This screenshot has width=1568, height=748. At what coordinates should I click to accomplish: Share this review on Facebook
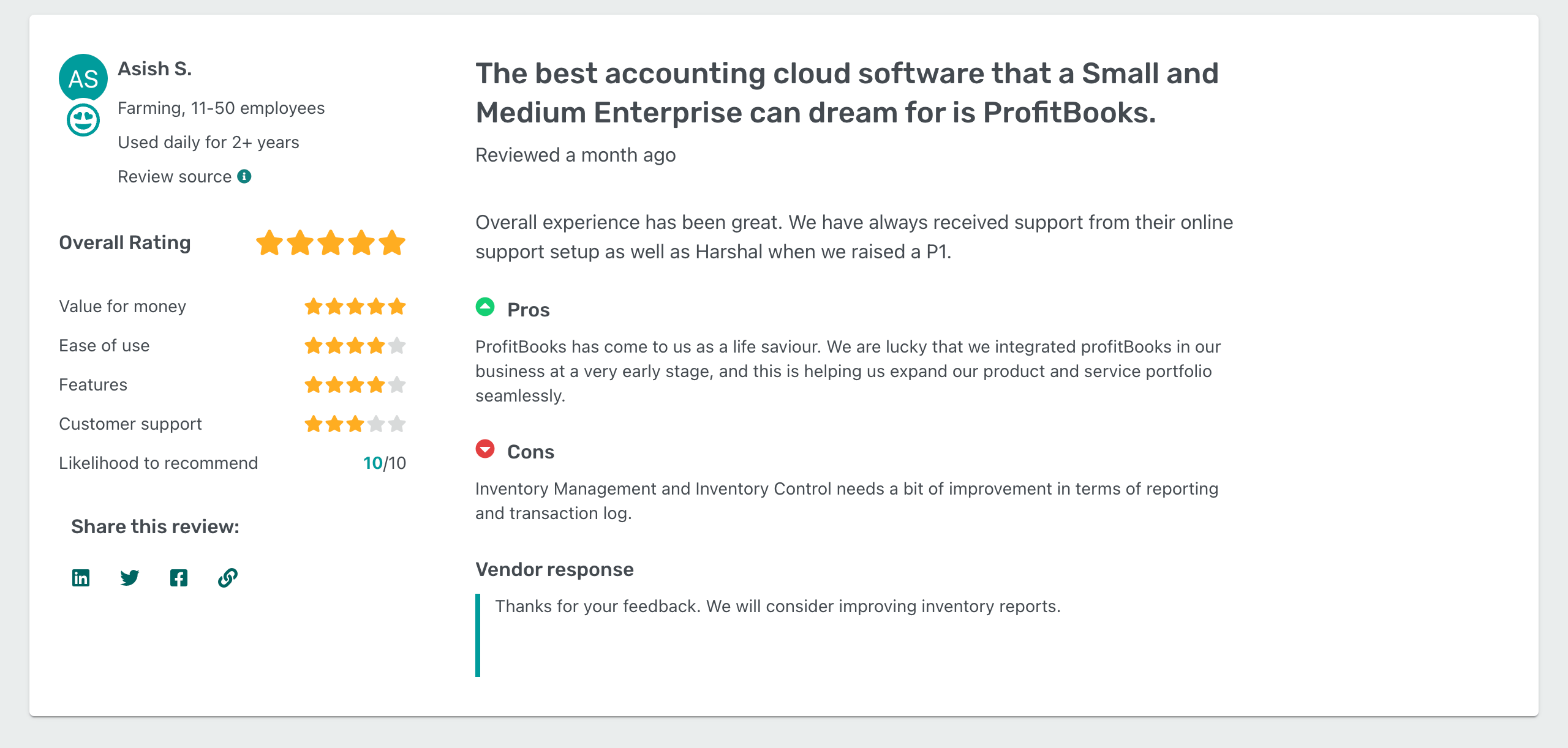(x=178, y=577)
